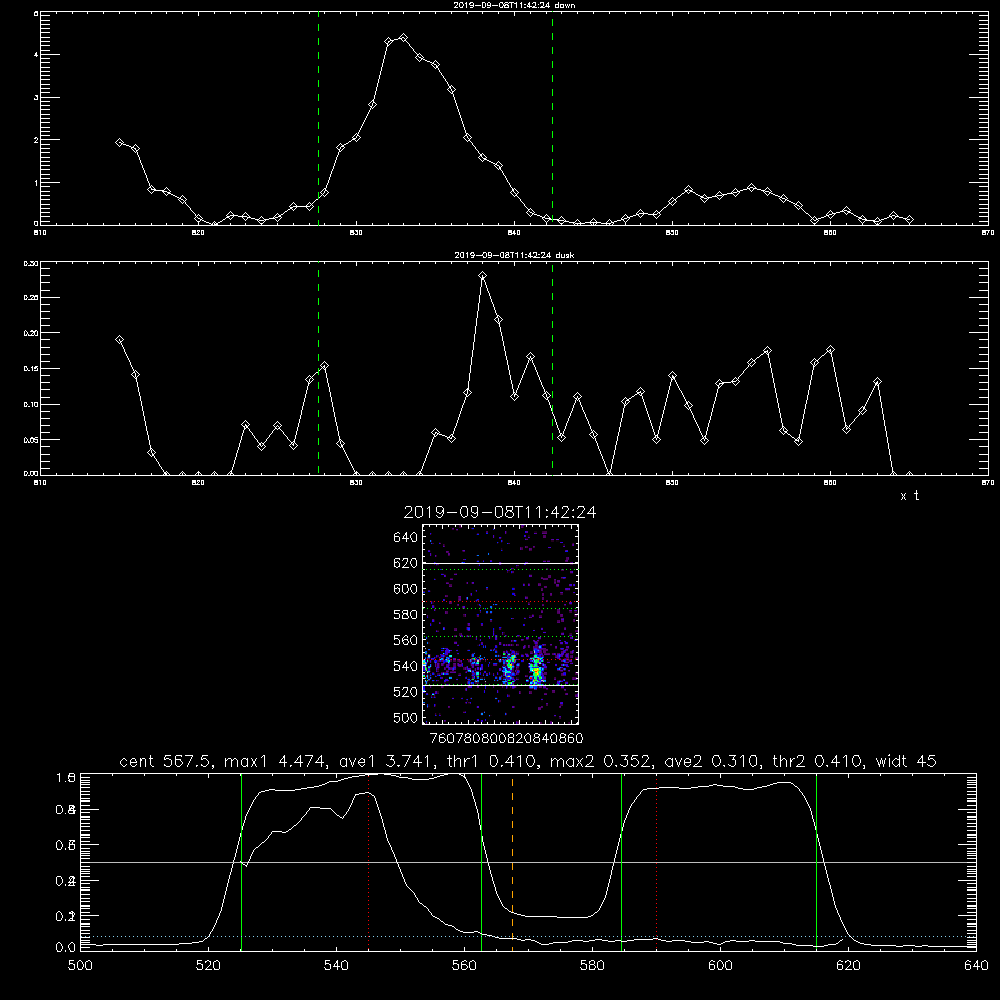Click the 'thr1 0.410' value
The width and height of the screenshot is (1000, 1000).
pyautogui.click(x=495, y=761)
